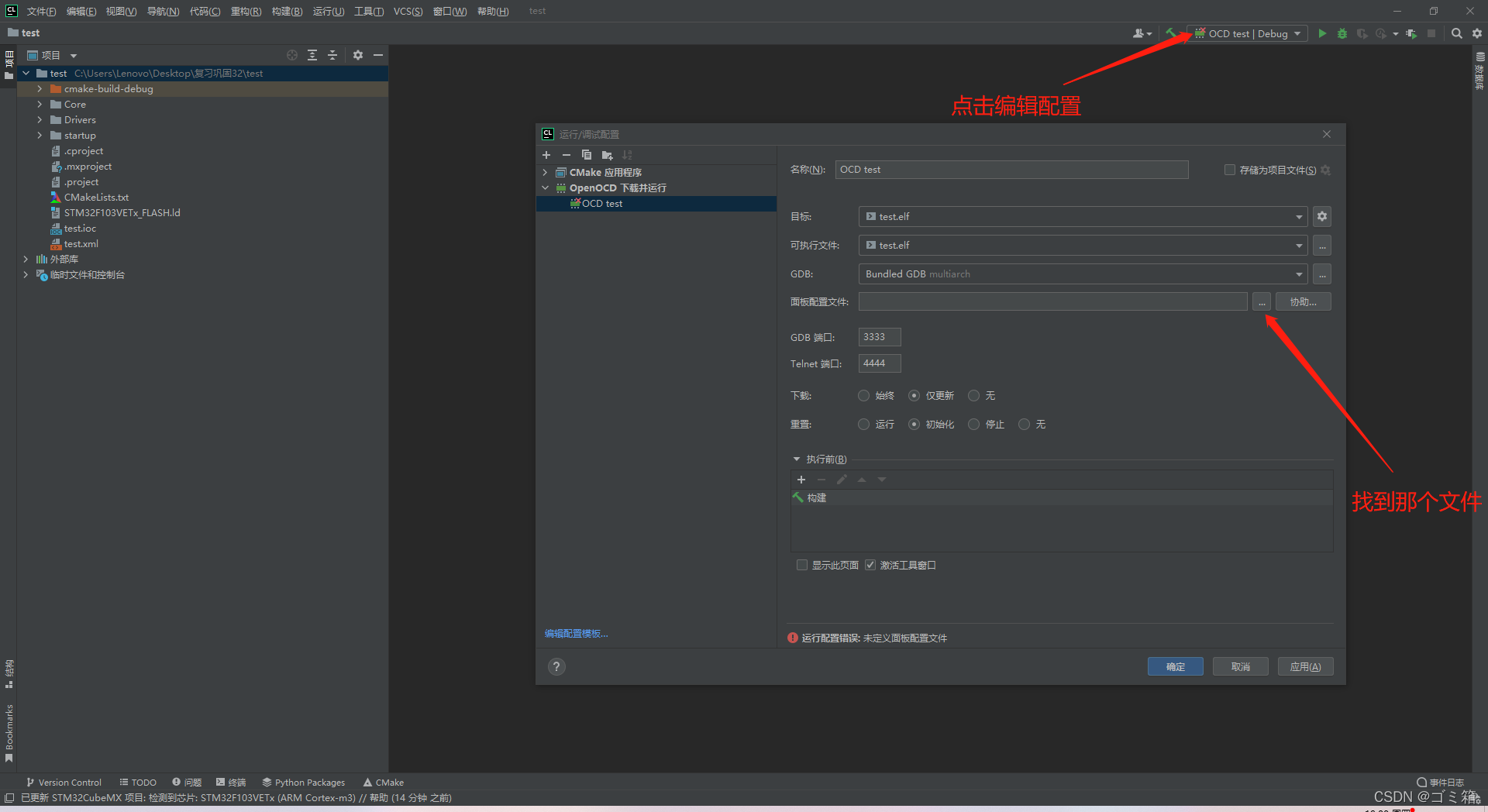The width and height of the screenshot is (1488, 812).
Task: Open the 工具 menu
Action: (x=369, y=11)
